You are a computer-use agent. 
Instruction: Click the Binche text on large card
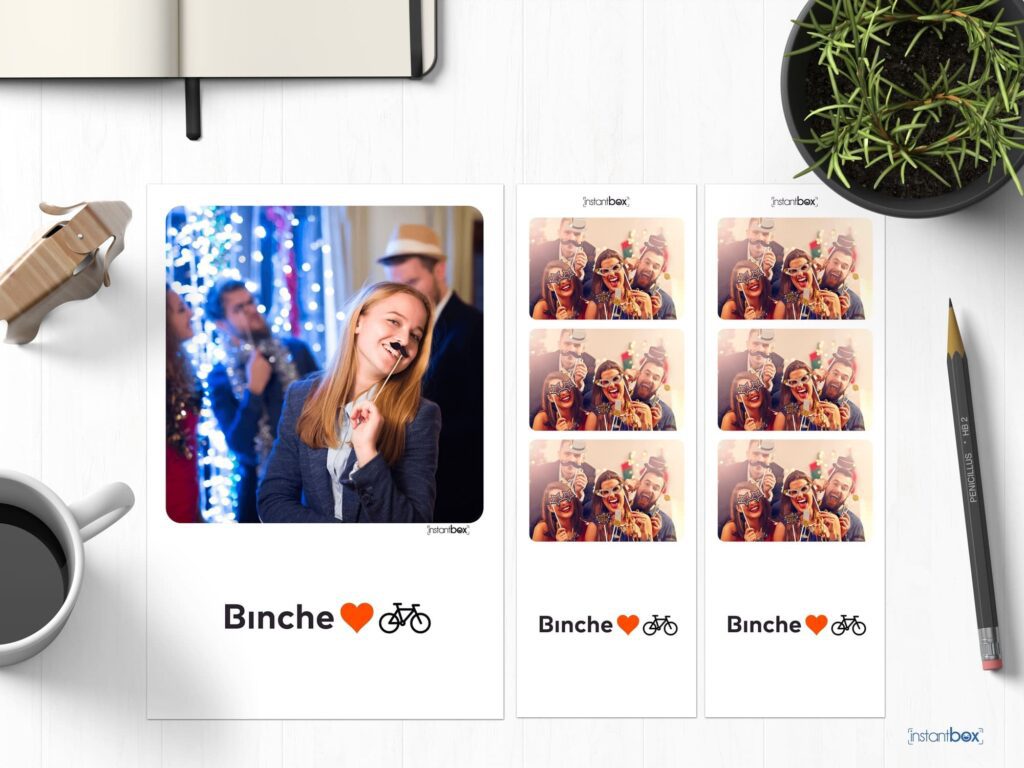point(279,617)
